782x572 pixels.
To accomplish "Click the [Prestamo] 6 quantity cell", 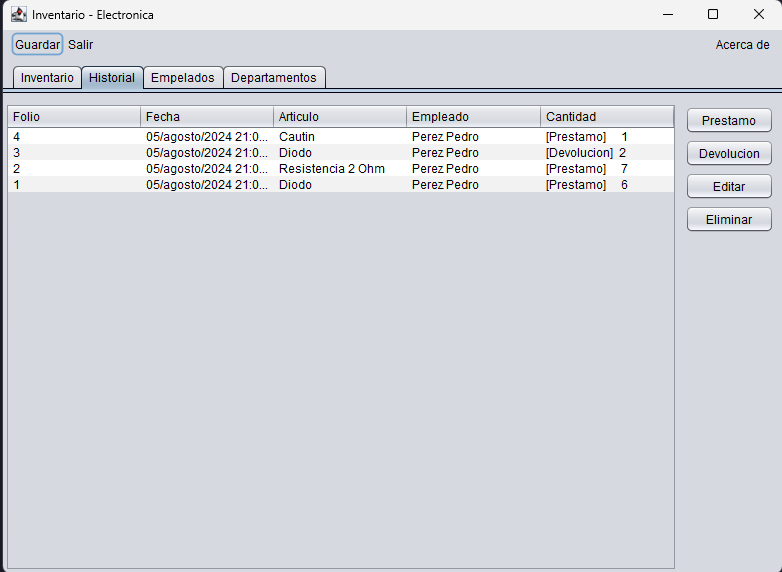I will (x=607, y=185).
